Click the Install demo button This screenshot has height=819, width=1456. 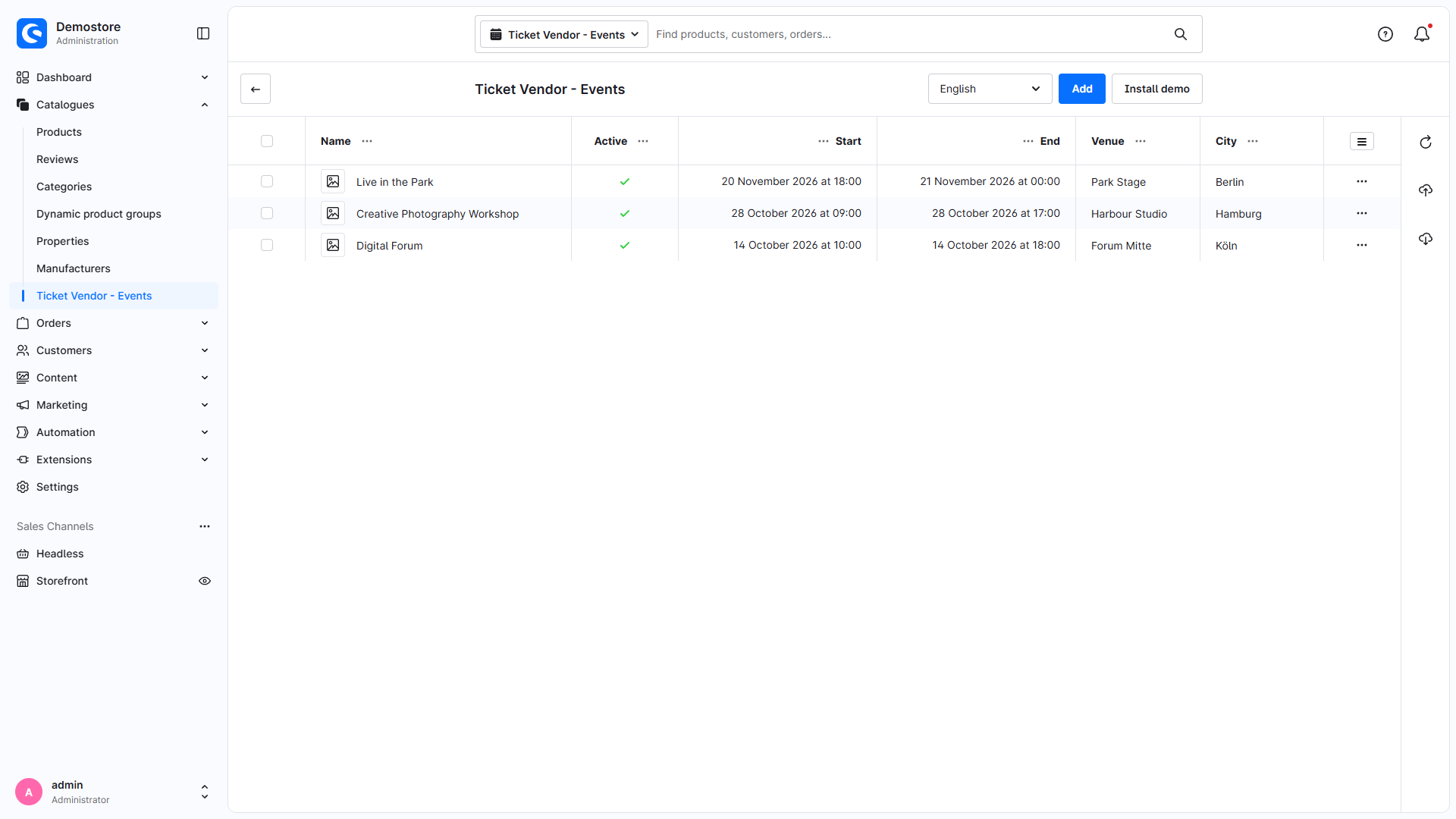(x=1157, y=89)
